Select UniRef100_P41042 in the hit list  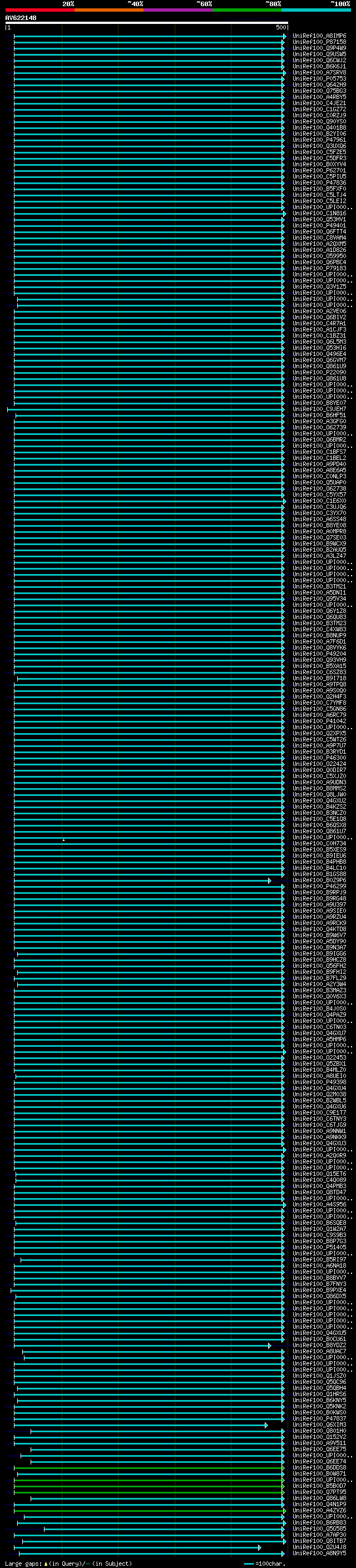[x=319, y=721]
